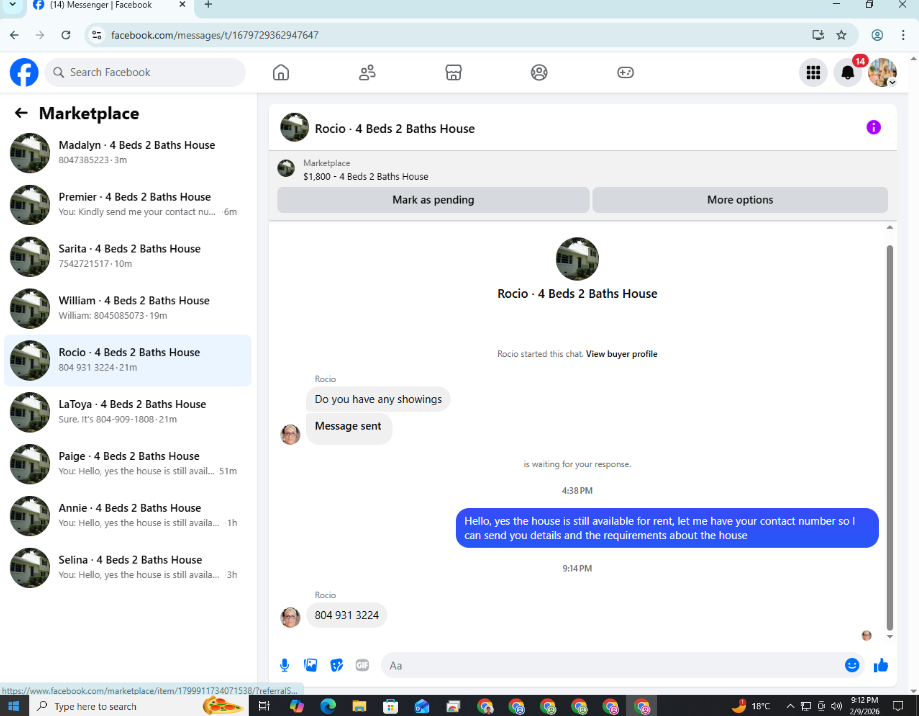Reload the page with the refresh icon
The height and width of the screenshot is (716, 919).
[66, 35]
